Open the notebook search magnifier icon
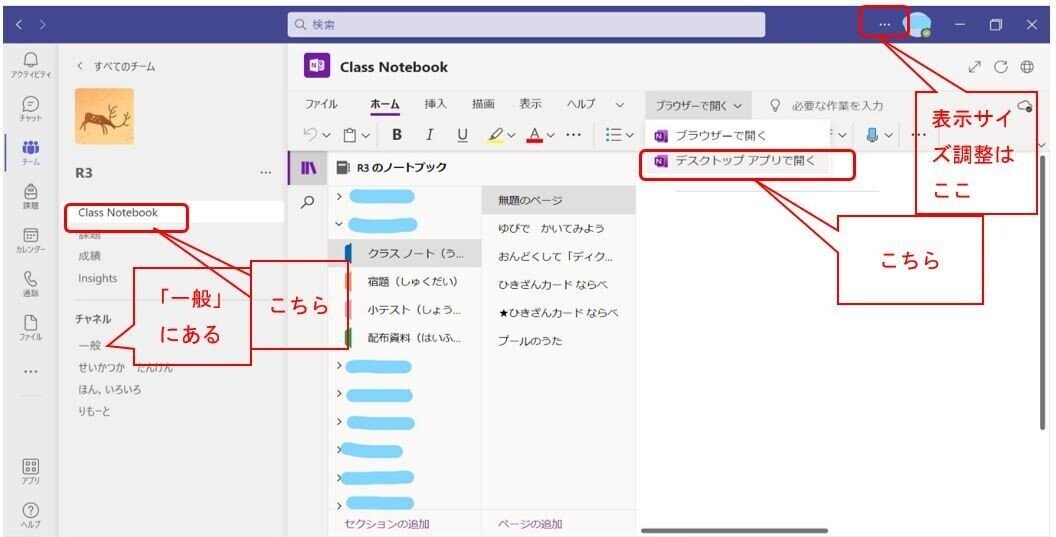 [x=308, y=201]
